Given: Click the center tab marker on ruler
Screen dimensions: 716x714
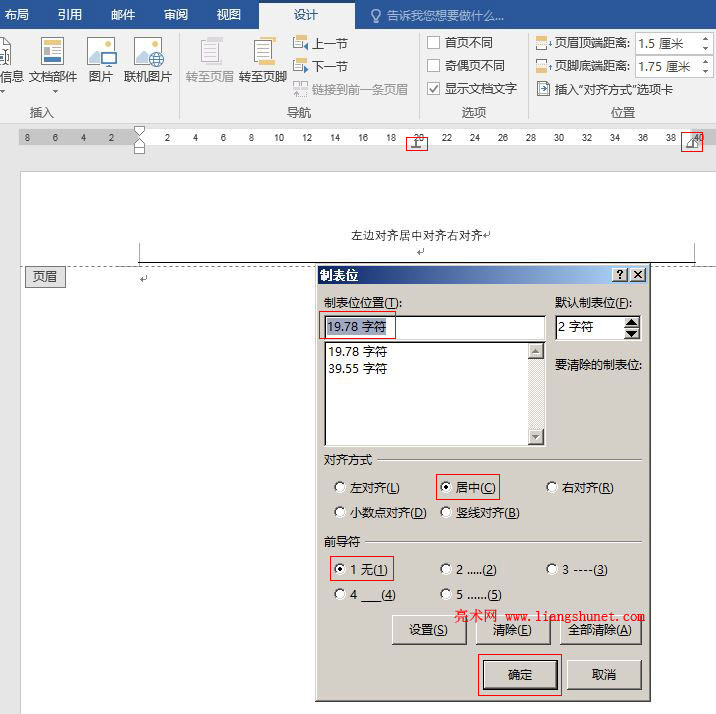Looking at the screenshot, I should 416,143.
